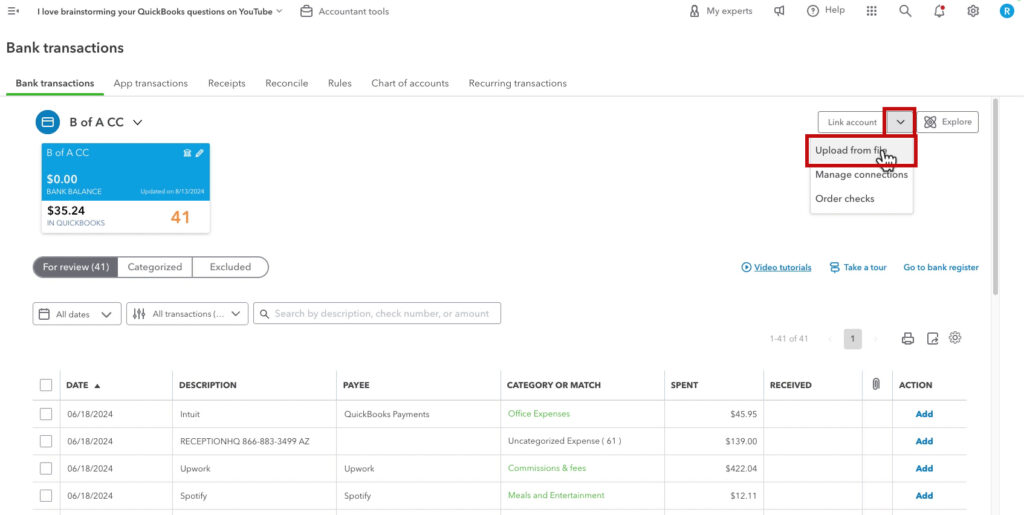Add the Intuit $45.95 transaction
The image size is (1024, 515).
click(924, 414)
